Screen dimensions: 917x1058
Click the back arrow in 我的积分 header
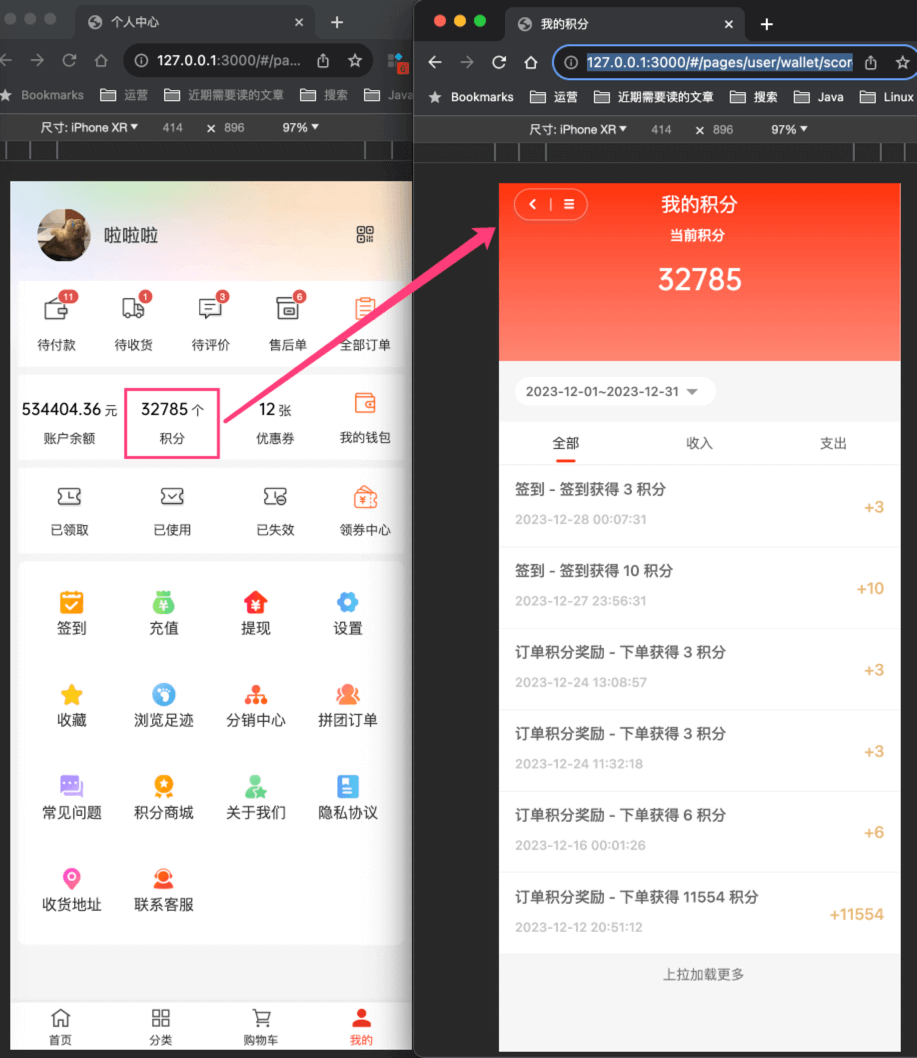533,204
